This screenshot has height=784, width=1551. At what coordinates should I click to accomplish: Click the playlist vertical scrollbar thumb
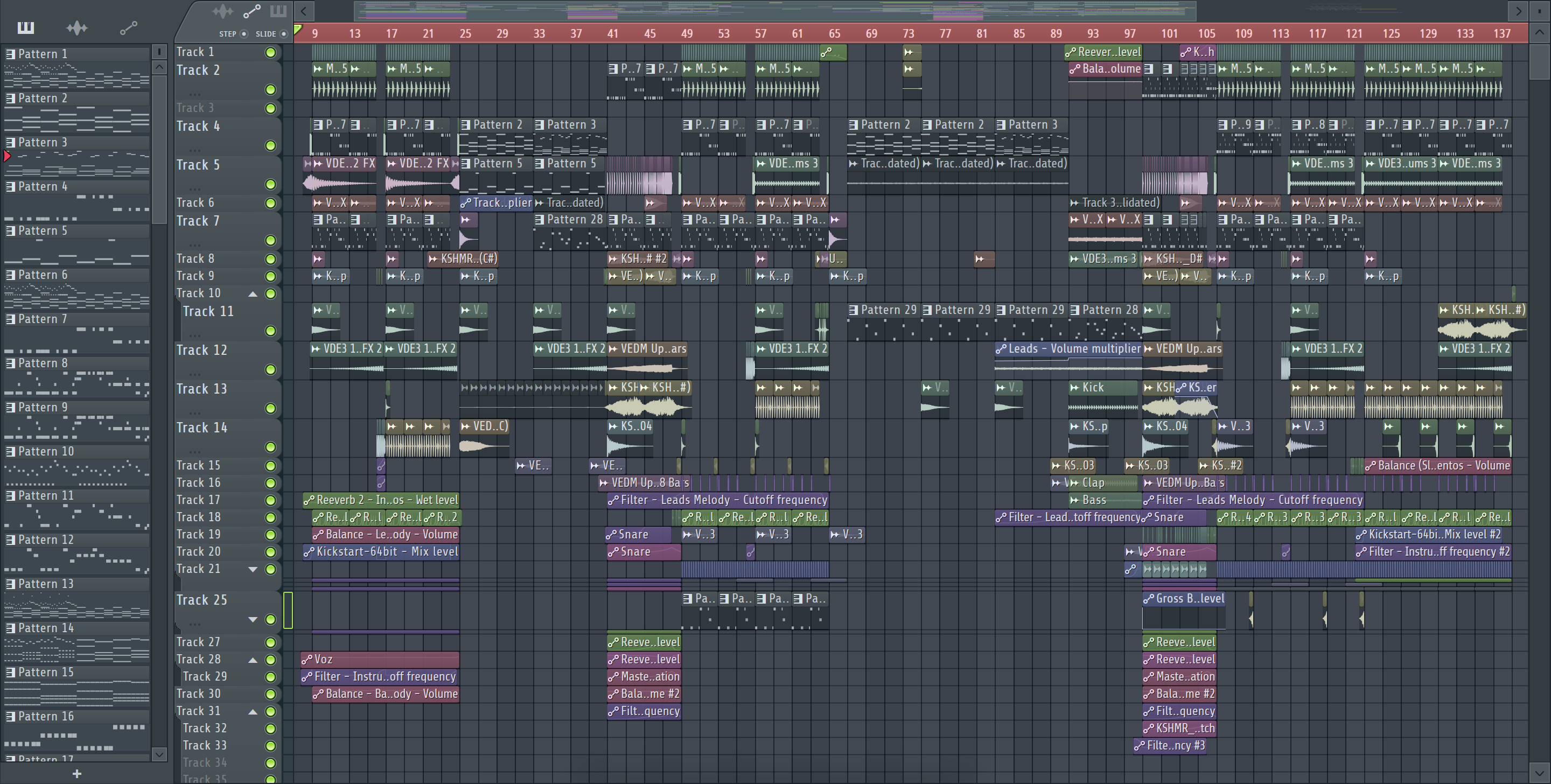click(x=1539, y=62)
